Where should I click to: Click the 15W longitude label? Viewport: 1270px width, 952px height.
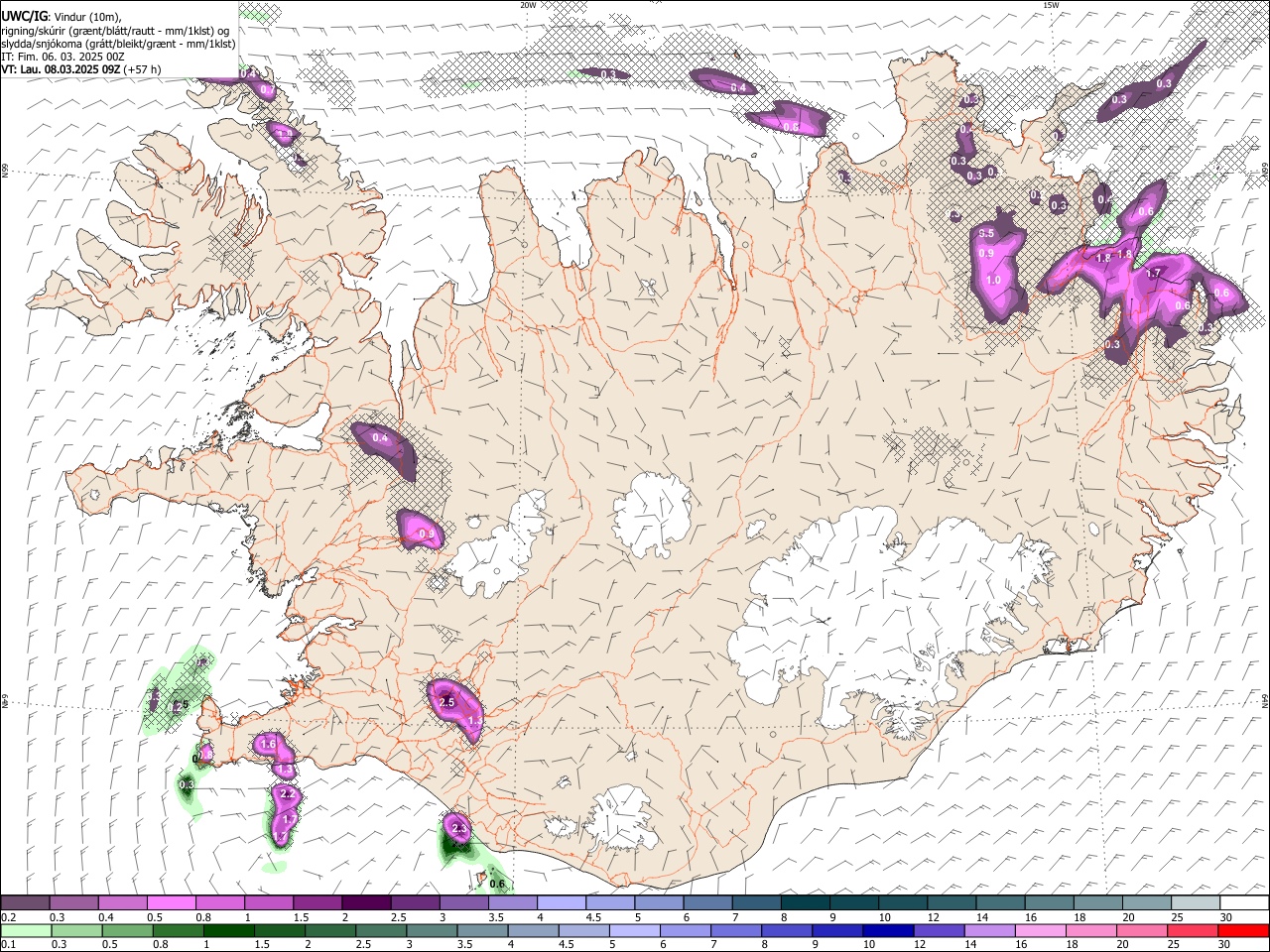click(x=1050, y=5)
